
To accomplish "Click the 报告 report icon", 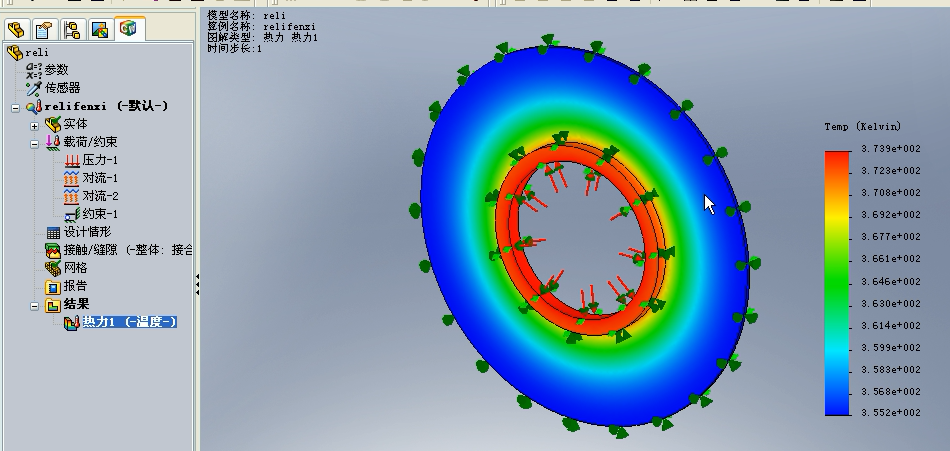I will (x=53, y=286).
